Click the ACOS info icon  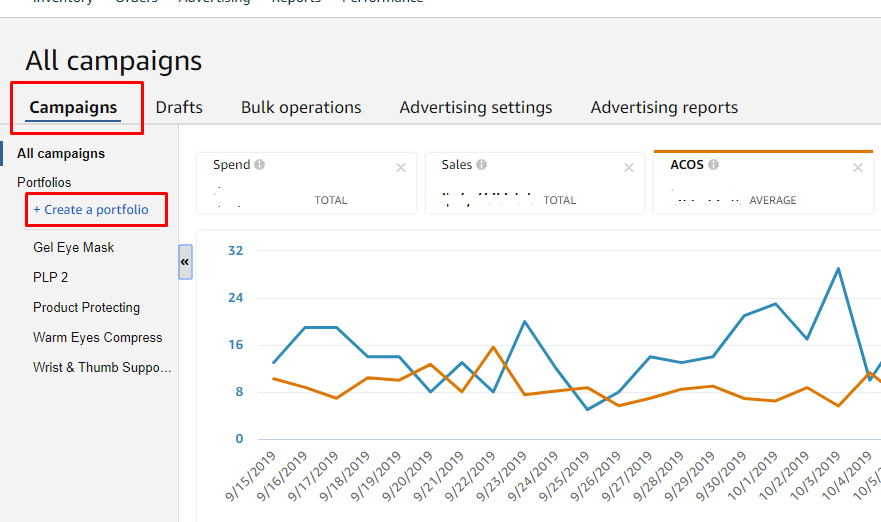point(713,165)
